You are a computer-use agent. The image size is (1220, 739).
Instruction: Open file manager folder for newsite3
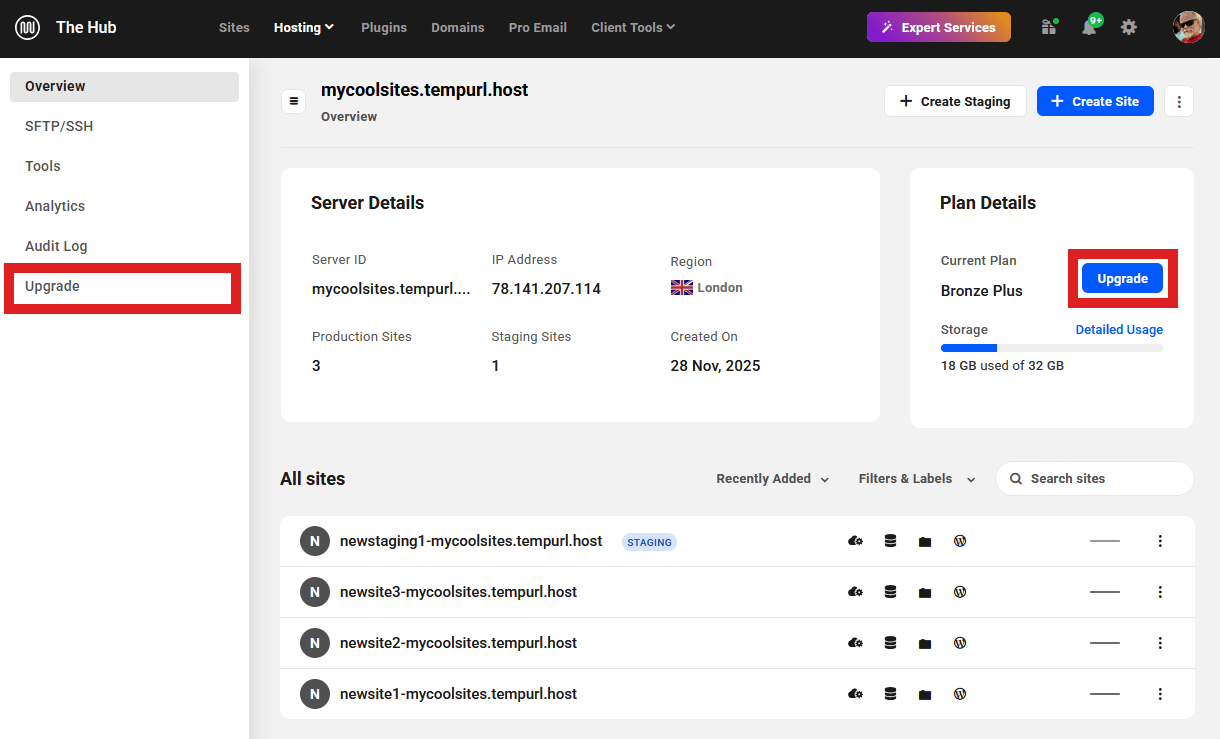pyautogui.click(x=925, y=592)
